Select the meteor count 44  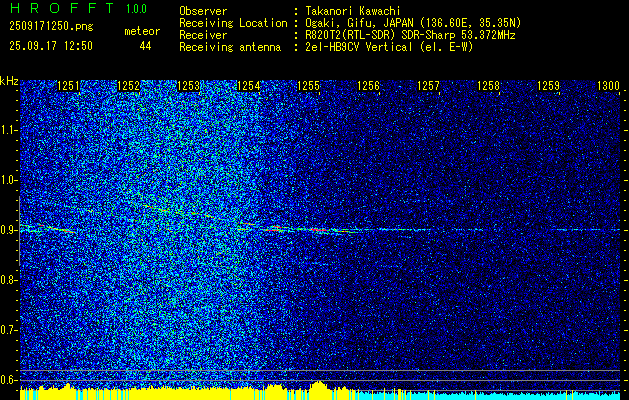click(x=145, y=46)
